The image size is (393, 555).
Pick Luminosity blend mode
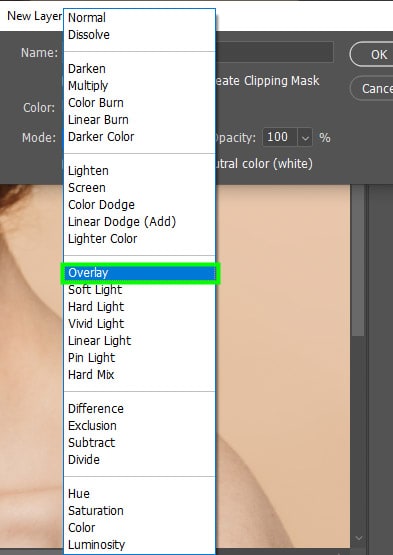click(x=139, y=544)
